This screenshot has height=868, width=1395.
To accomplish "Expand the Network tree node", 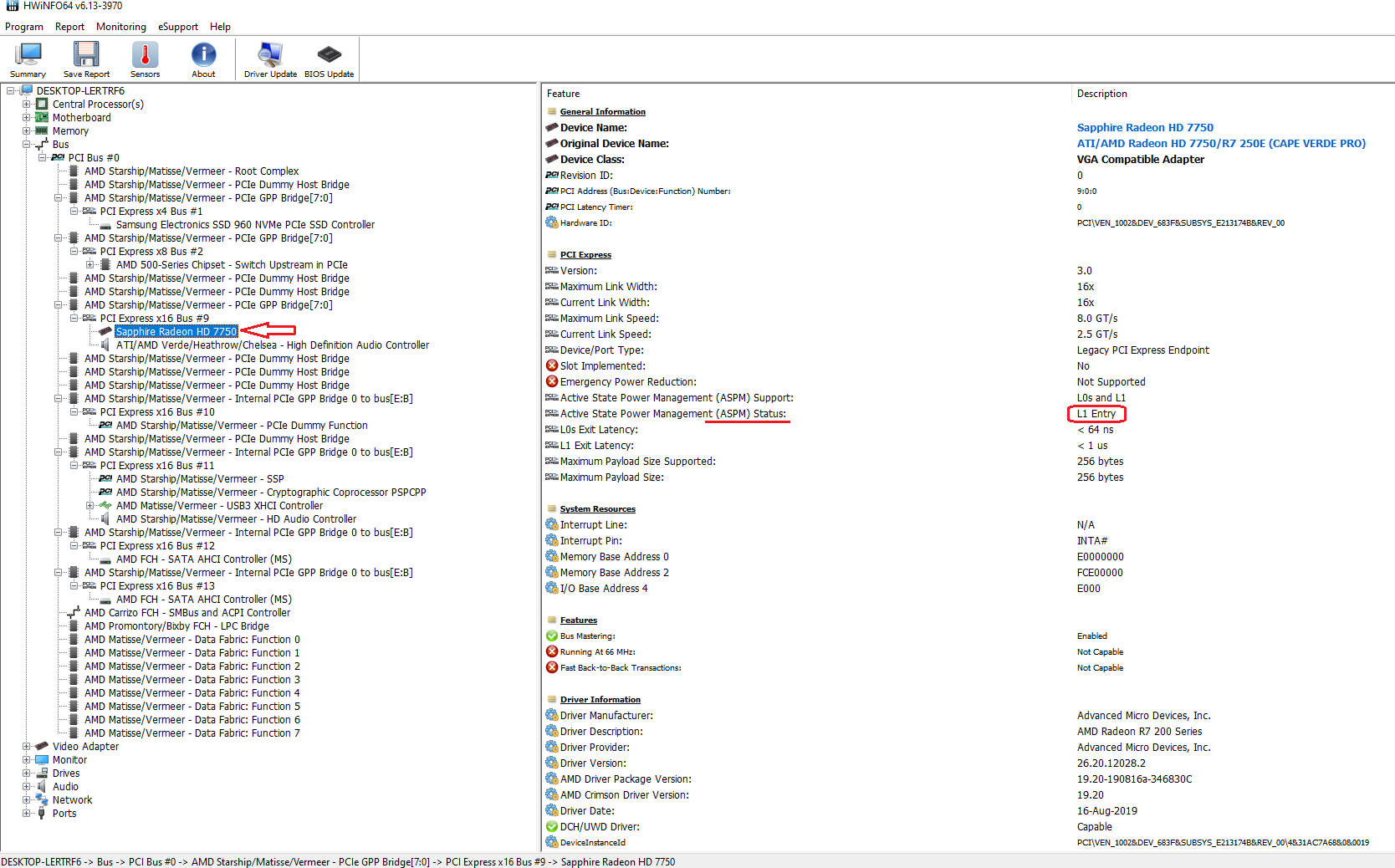I will [26, 800].
